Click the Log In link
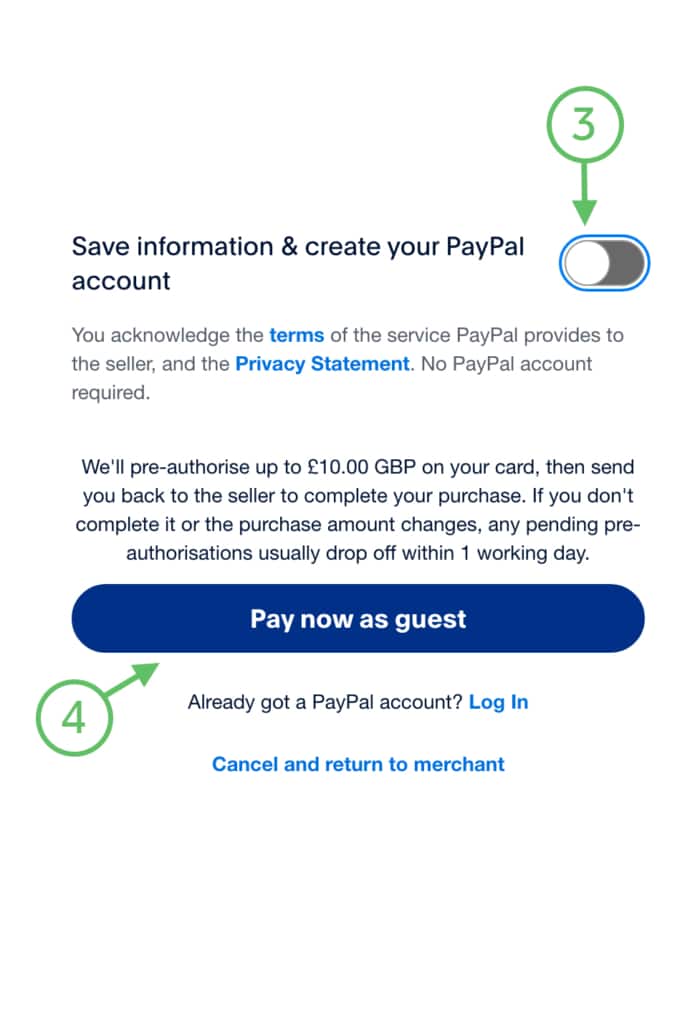This screenshot has height=1014, width=700. [x=498, y=702]
